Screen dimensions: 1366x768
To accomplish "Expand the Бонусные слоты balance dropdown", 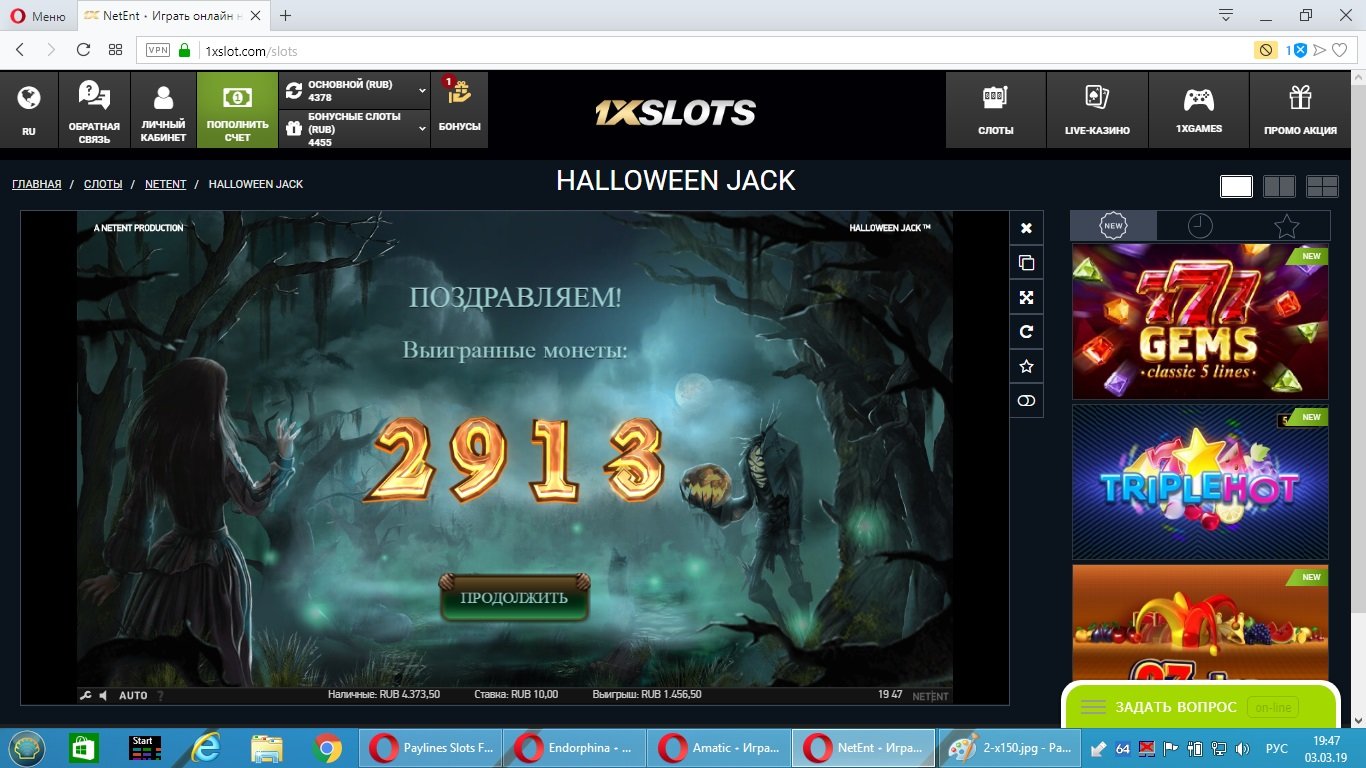I will tap(422, 129).
